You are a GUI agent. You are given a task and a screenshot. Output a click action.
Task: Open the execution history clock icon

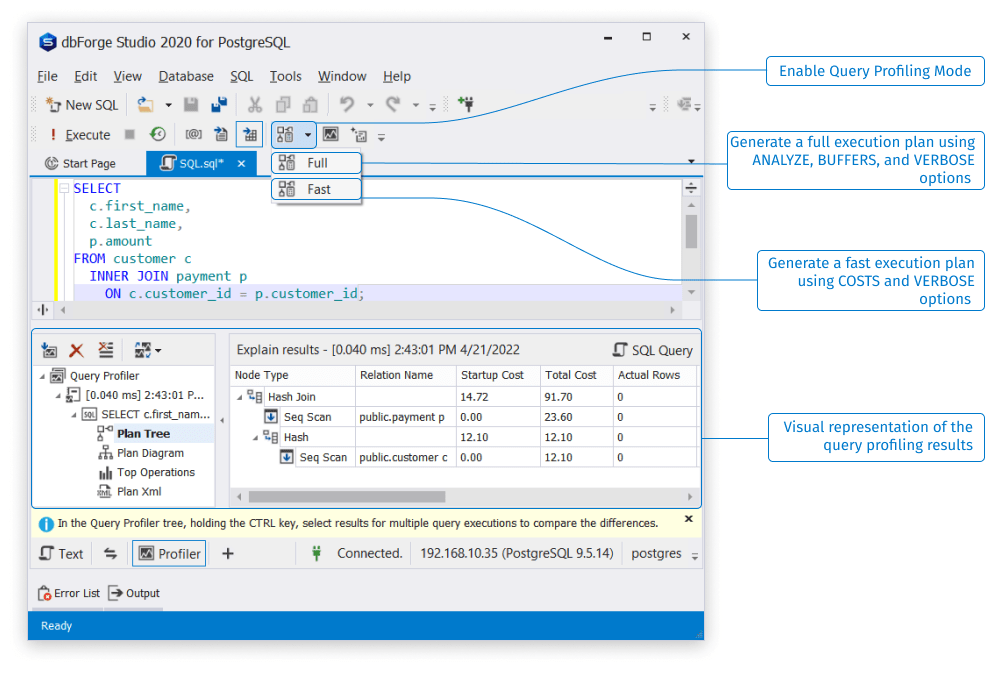click(x=158, y=135)
